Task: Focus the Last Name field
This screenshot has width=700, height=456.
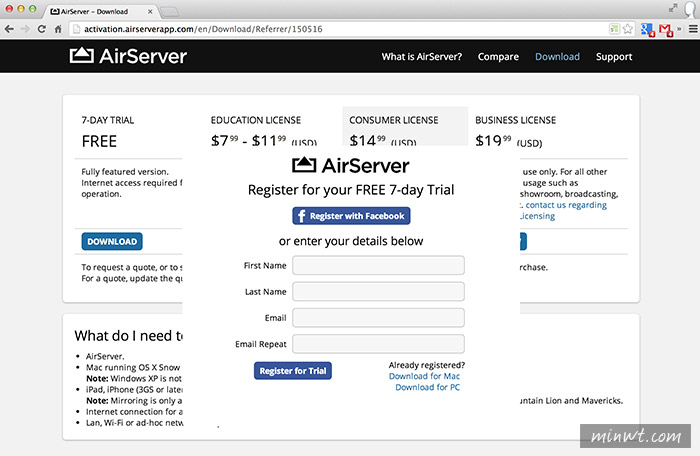Action: (x=378, y=292)
